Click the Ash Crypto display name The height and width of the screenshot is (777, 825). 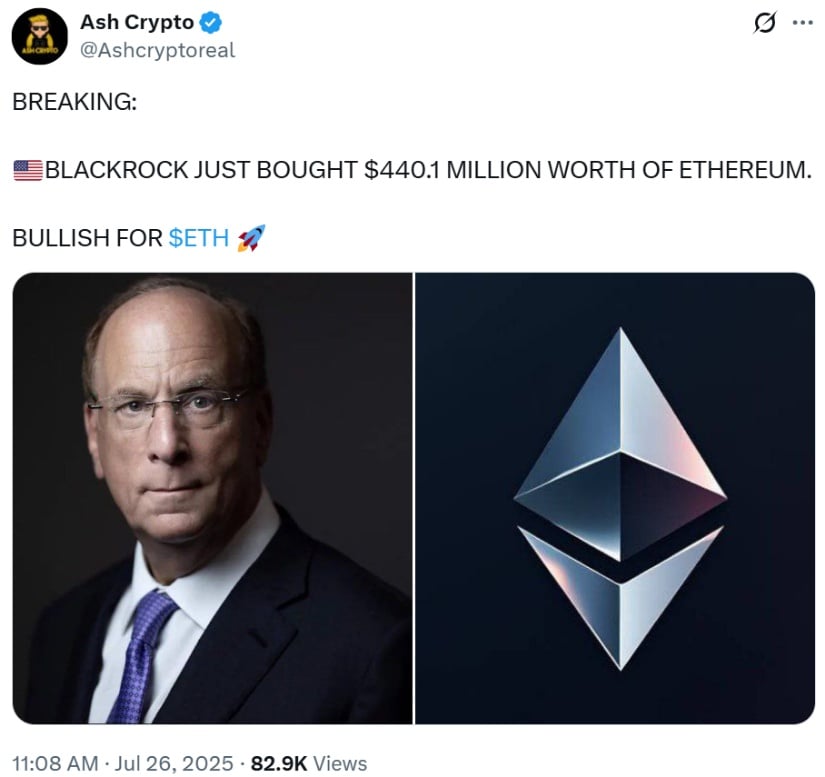[137, 23]
